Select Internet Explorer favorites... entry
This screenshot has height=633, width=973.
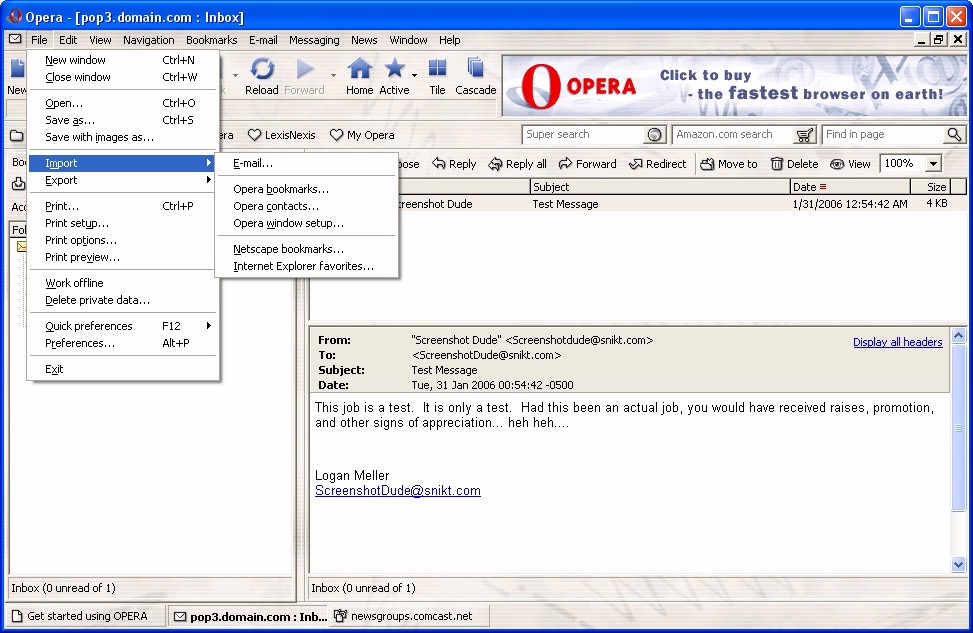click(307, 266)
